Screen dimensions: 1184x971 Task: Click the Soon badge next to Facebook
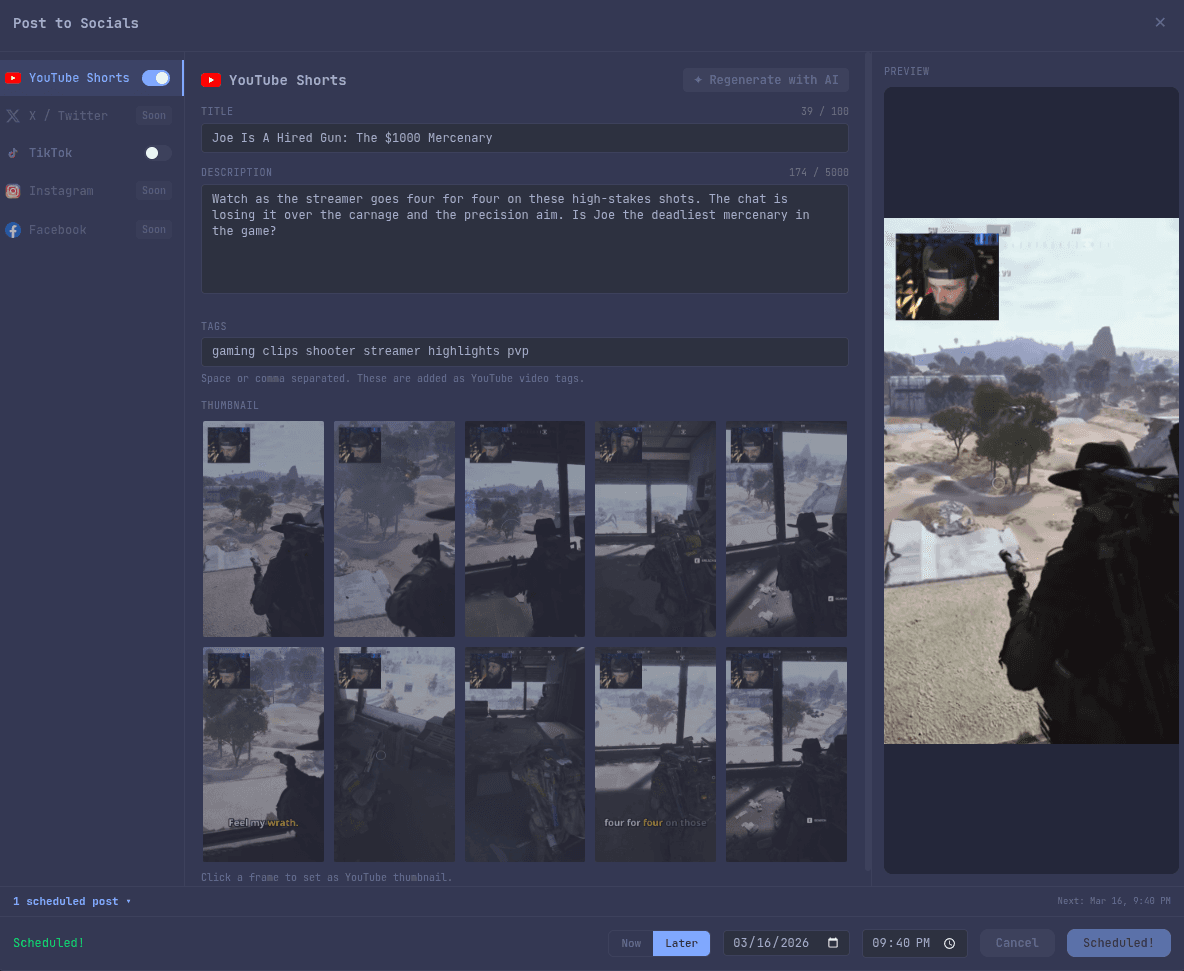point(154,230)
